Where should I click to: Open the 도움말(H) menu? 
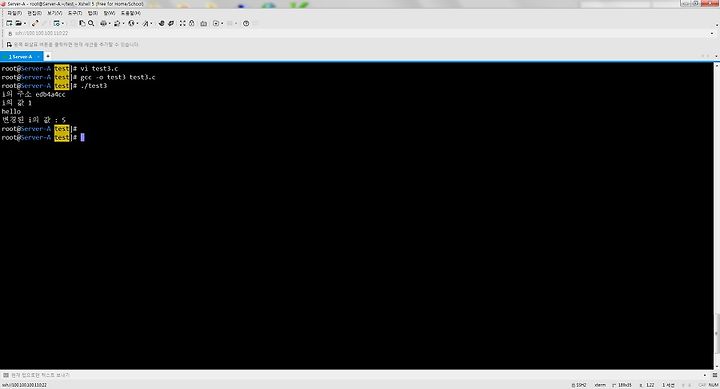(131, 13)
